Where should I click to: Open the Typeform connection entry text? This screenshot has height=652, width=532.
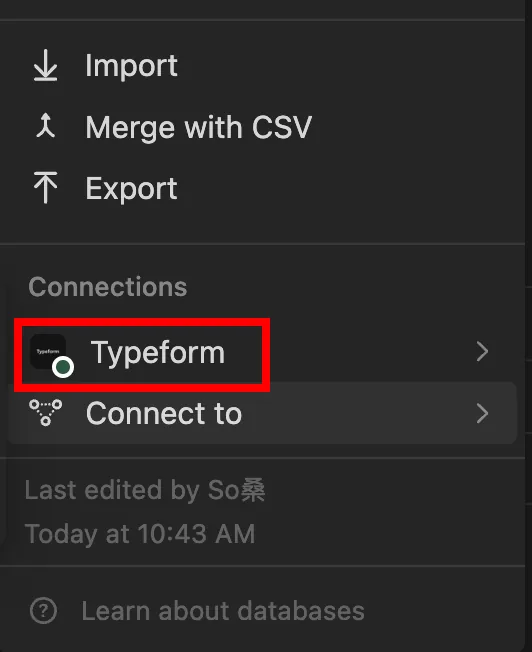coord(158,353)
